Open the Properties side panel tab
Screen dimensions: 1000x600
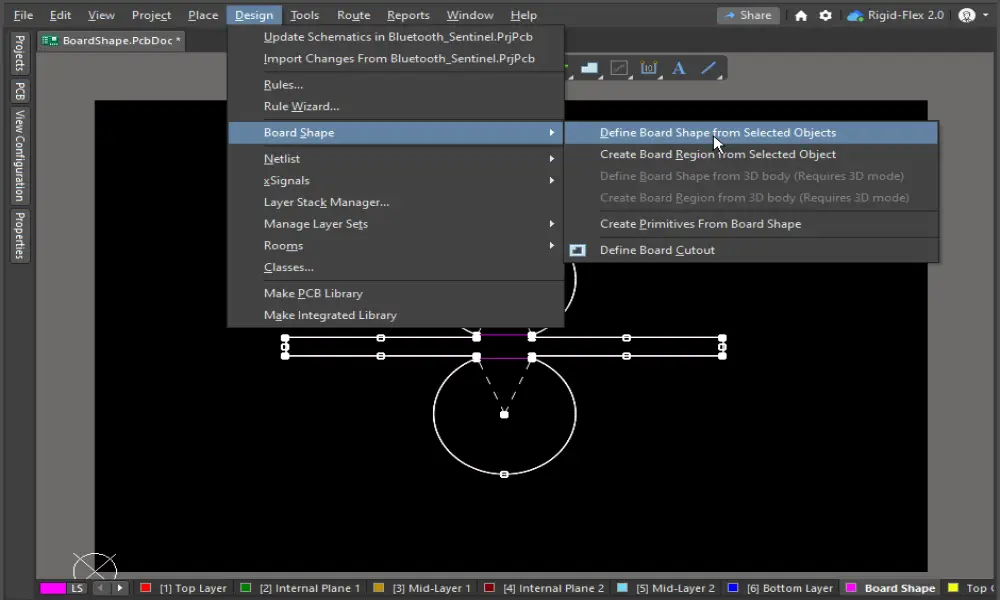pos(19,236)
